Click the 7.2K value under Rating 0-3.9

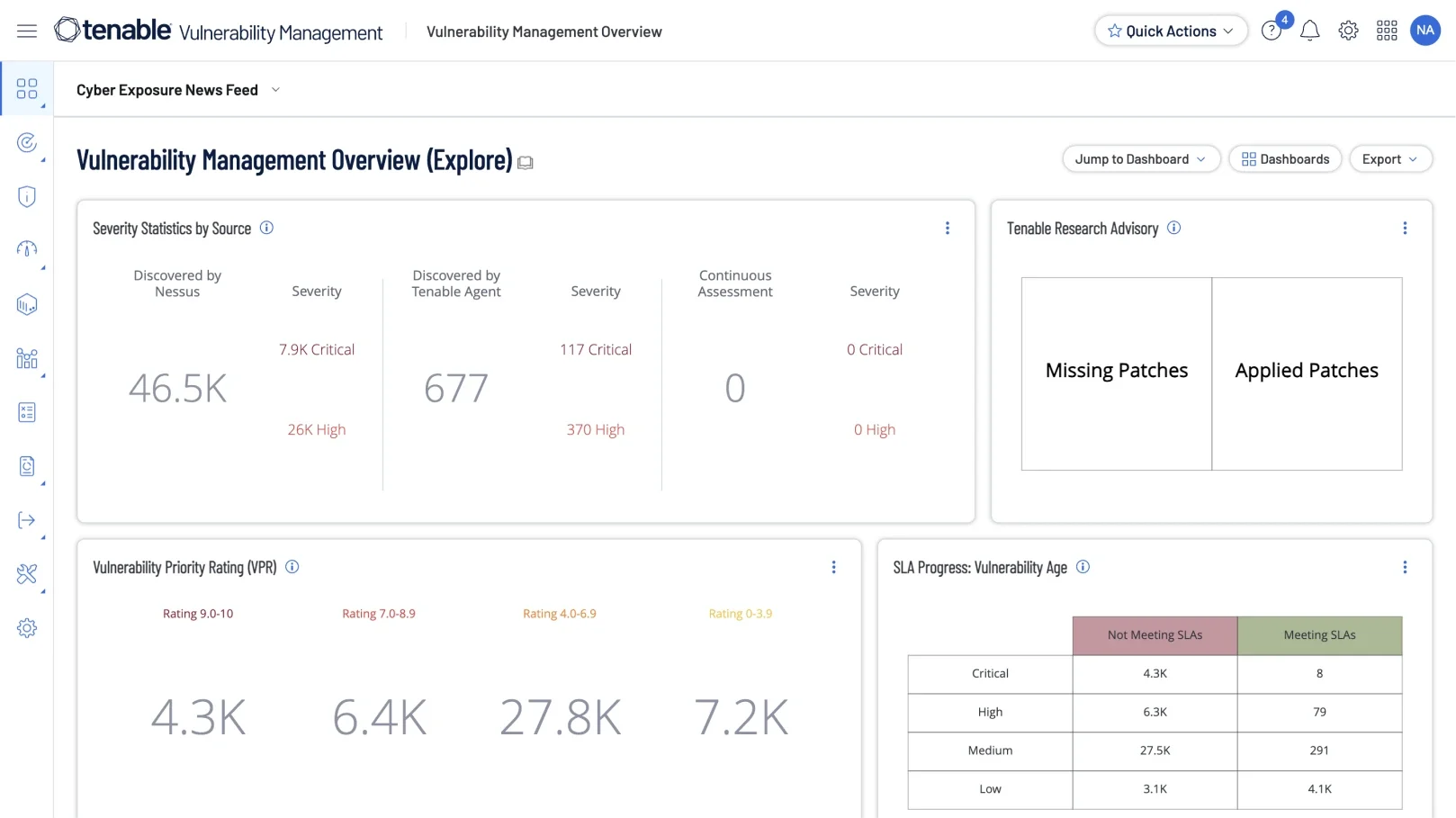[x=741, y=717]
